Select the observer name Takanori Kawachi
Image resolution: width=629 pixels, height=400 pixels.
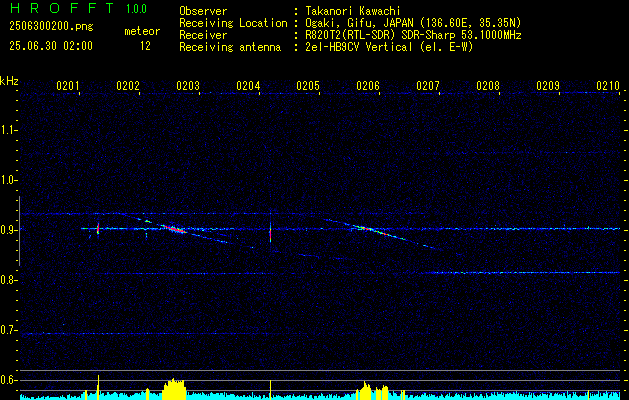[x=353, y=11]
